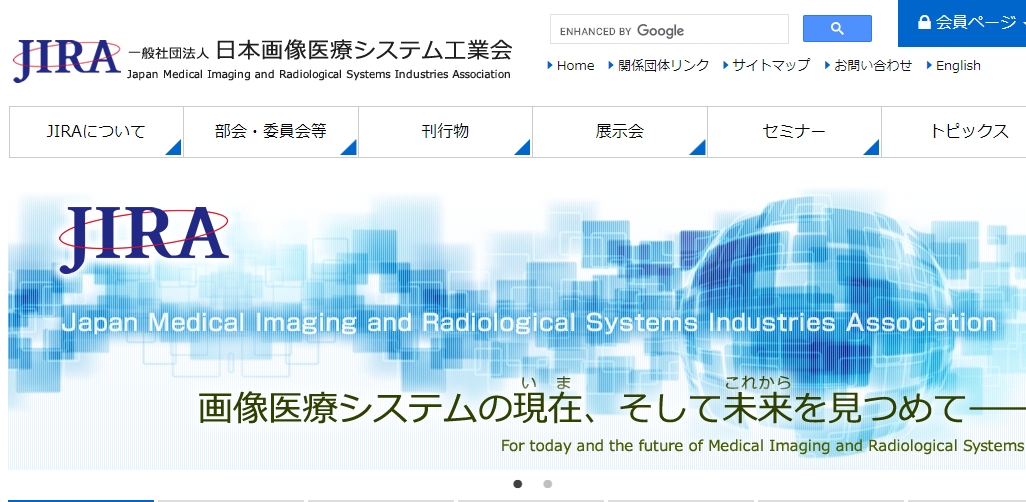The image size is (1026, 502).
Task: Click the magnifier search button
Action: coord(837,29)
